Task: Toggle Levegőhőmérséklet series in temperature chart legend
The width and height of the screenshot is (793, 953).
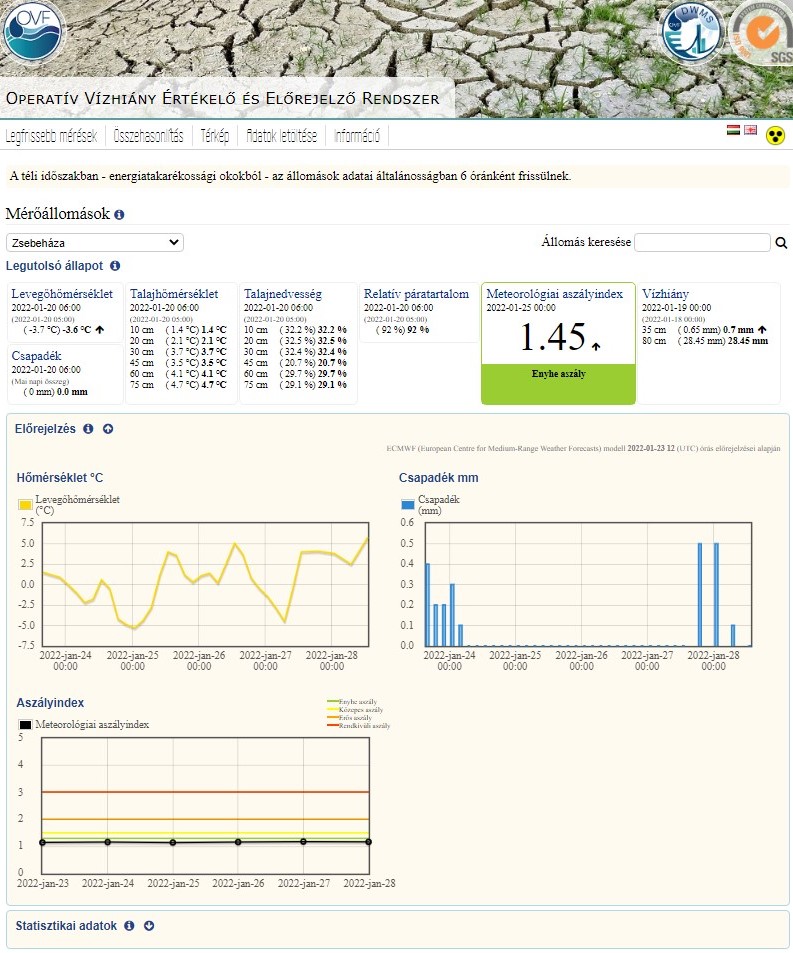Action: [x=26, y=505]
